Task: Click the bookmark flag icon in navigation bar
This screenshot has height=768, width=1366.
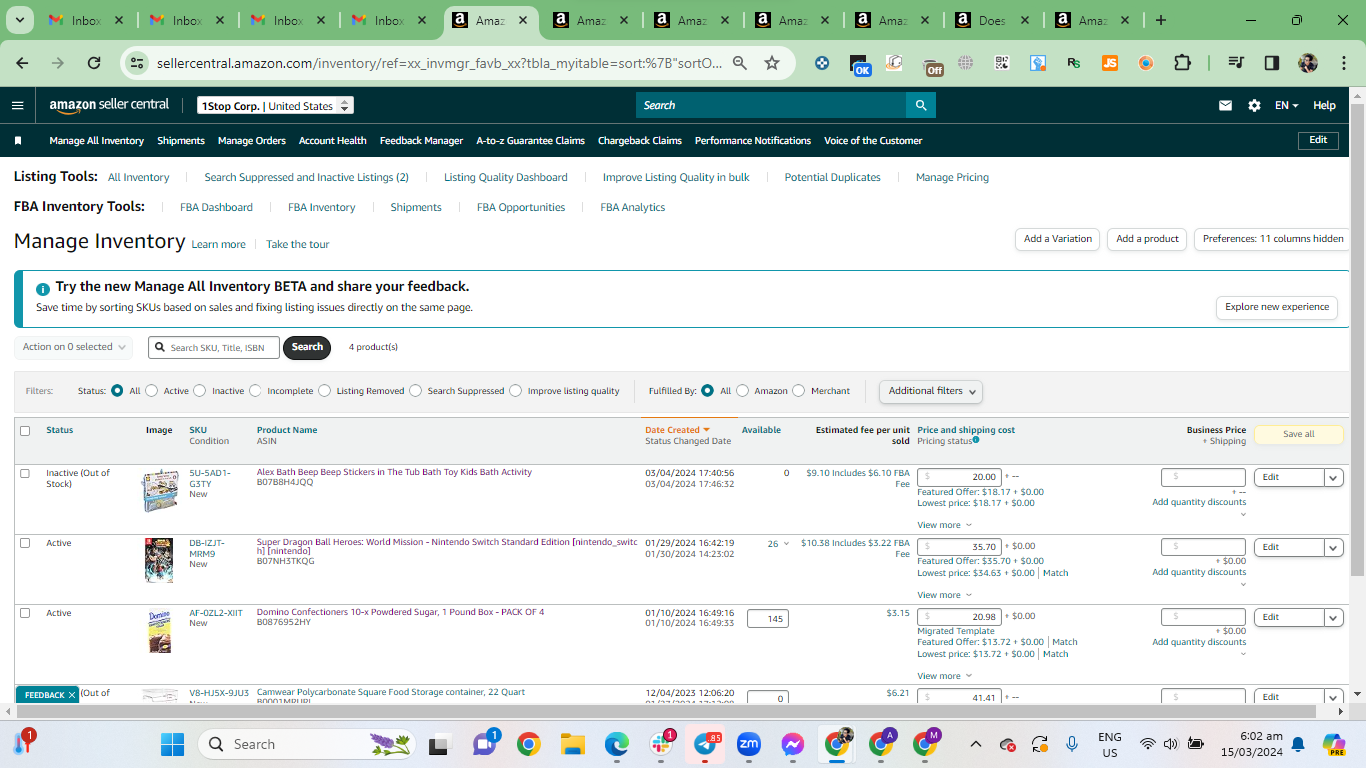Action: (x=18, y=141)
